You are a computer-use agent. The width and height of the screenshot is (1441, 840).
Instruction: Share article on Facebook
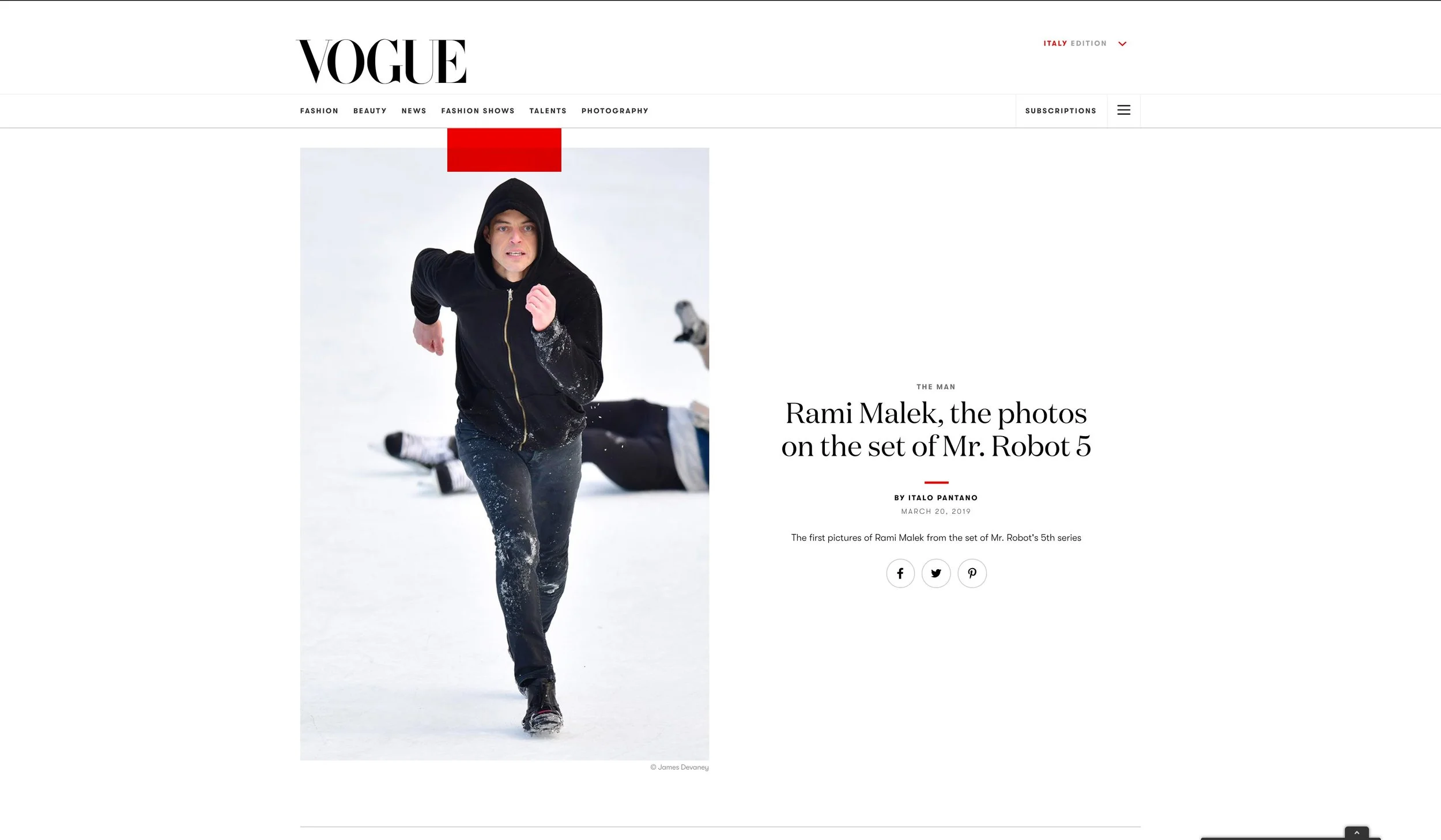pyautogui.click(x=900, y=573)
